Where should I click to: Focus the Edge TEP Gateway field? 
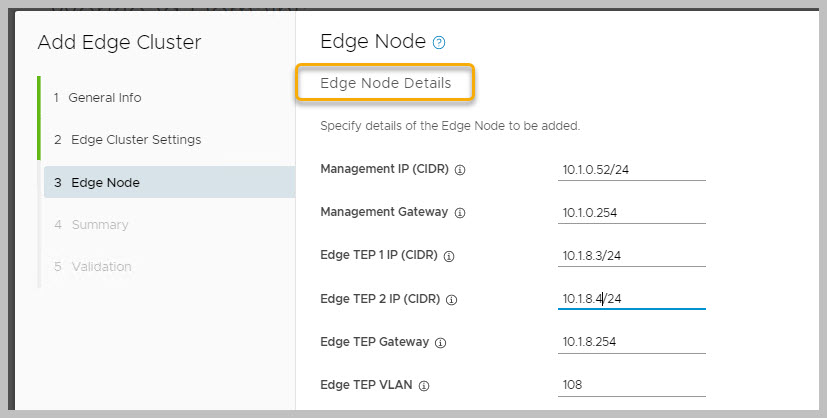(x=631, y=342)
